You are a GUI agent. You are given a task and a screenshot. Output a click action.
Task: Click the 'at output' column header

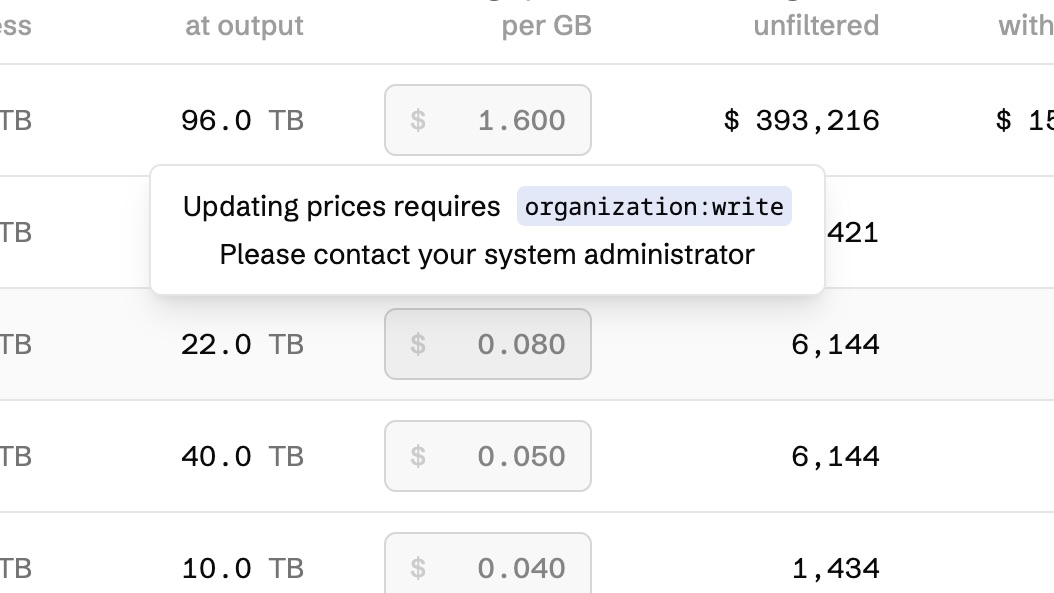pyautogui.click(x=242, y=26)
